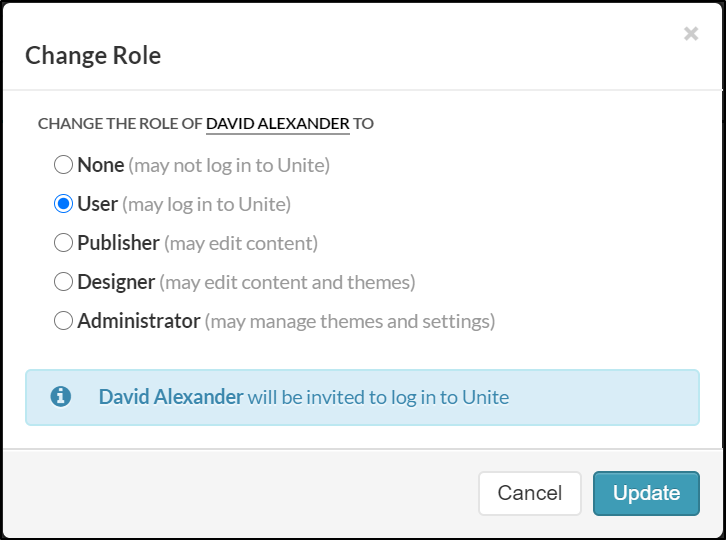Click the "may manage themes and settings" description
The height and width of the screenshot is (540, 726).
(350, 321)
